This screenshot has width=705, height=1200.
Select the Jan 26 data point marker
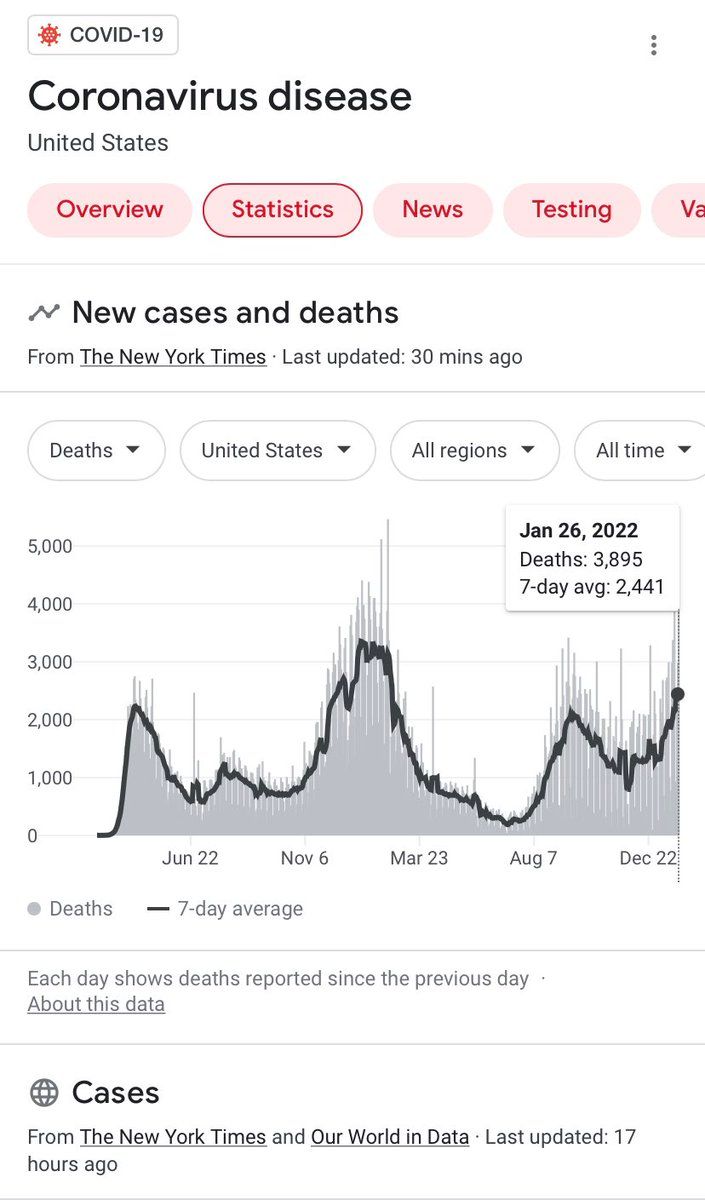click(677, 694)
